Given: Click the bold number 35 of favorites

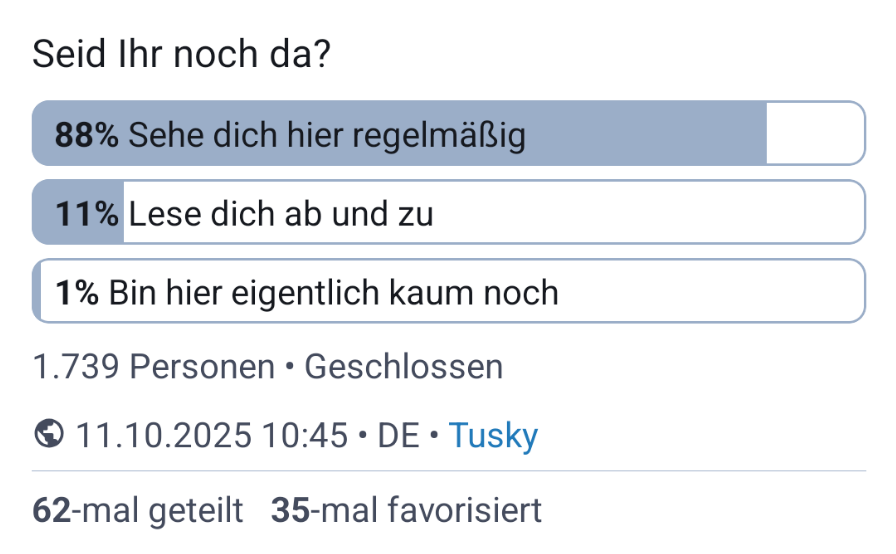Looking at the screenshot, I should click(x=289, y=510).
